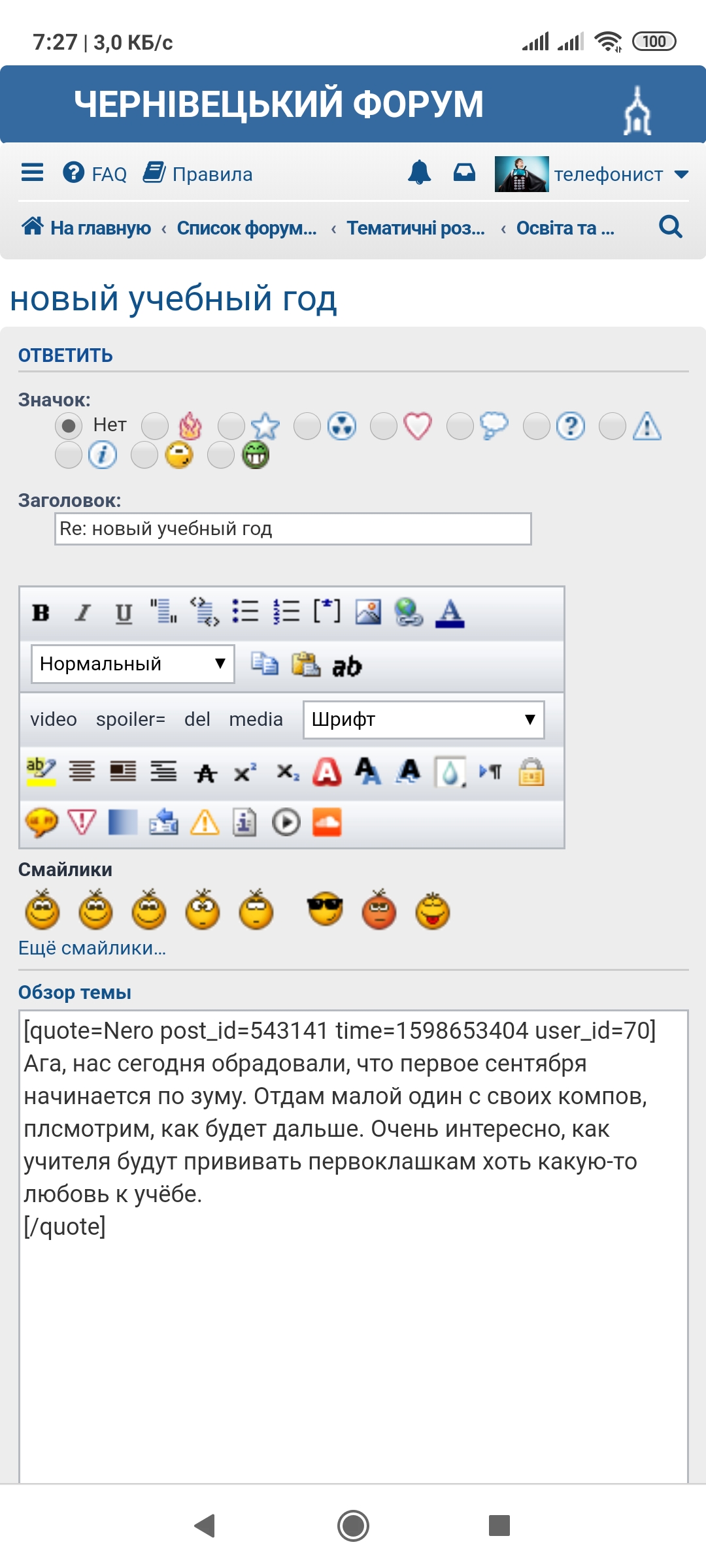Open the hamburger quick links menu

point(32,173)
